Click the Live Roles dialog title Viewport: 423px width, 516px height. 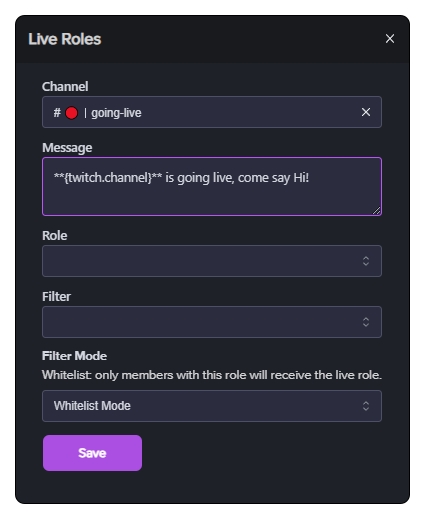pyautogui.click(x=65, y=39)
